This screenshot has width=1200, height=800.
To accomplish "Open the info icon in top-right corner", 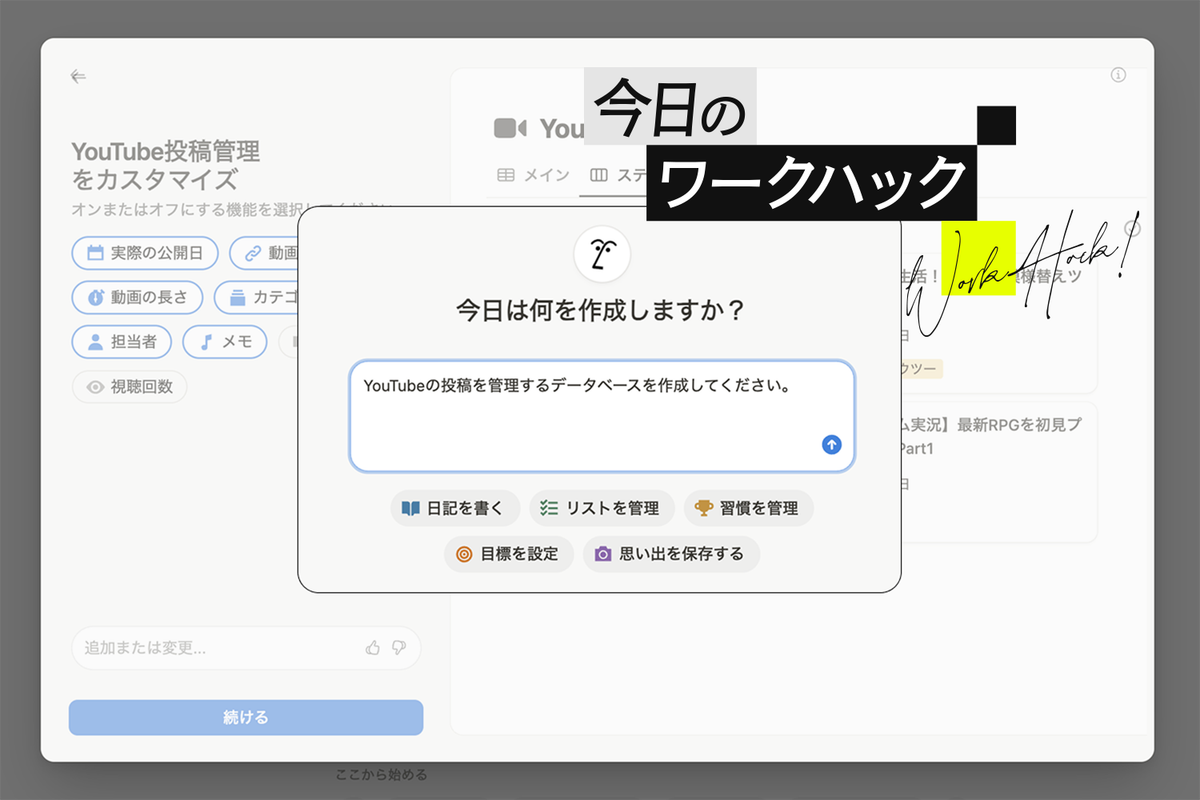I will [1118, 75].
